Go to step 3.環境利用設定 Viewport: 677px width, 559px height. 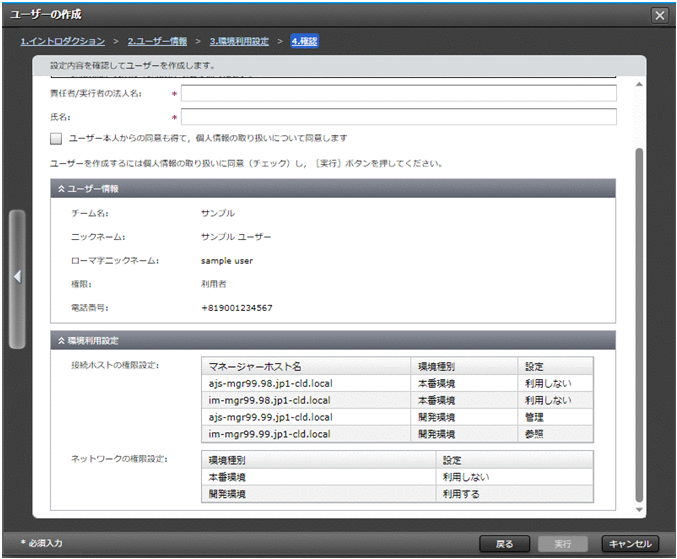click(x=239, y=41)
